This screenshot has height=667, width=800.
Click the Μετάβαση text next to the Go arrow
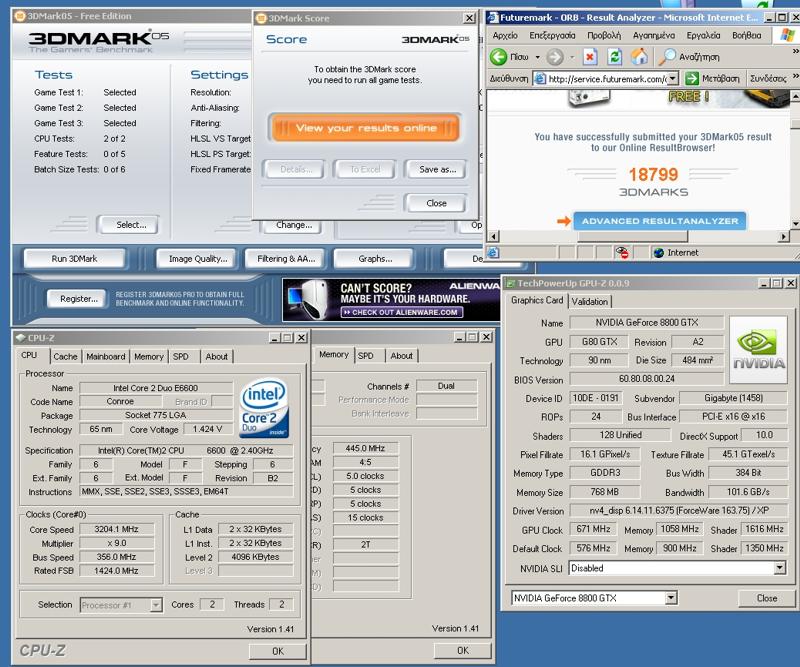720,79
